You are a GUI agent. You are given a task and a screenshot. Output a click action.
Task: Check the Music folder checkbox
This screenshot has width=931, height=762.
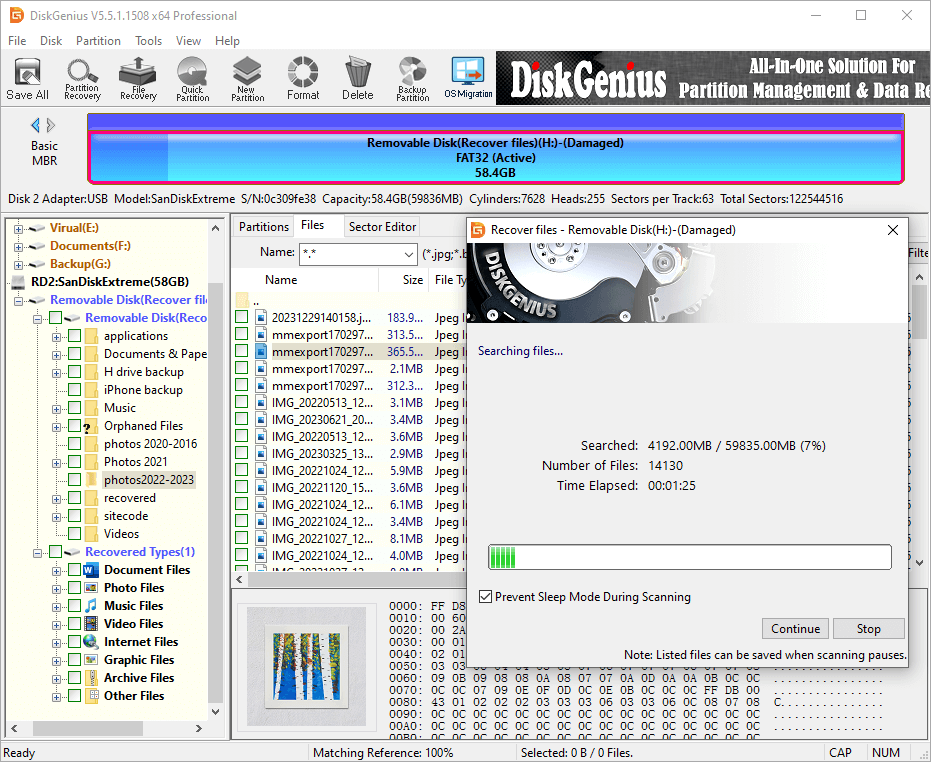coord(74,408)
